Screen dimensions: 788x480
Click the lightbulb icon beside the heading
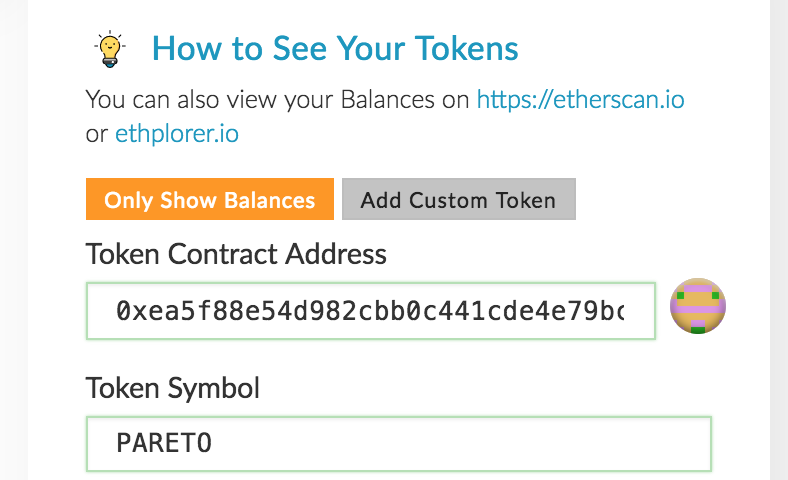point(109,49)
